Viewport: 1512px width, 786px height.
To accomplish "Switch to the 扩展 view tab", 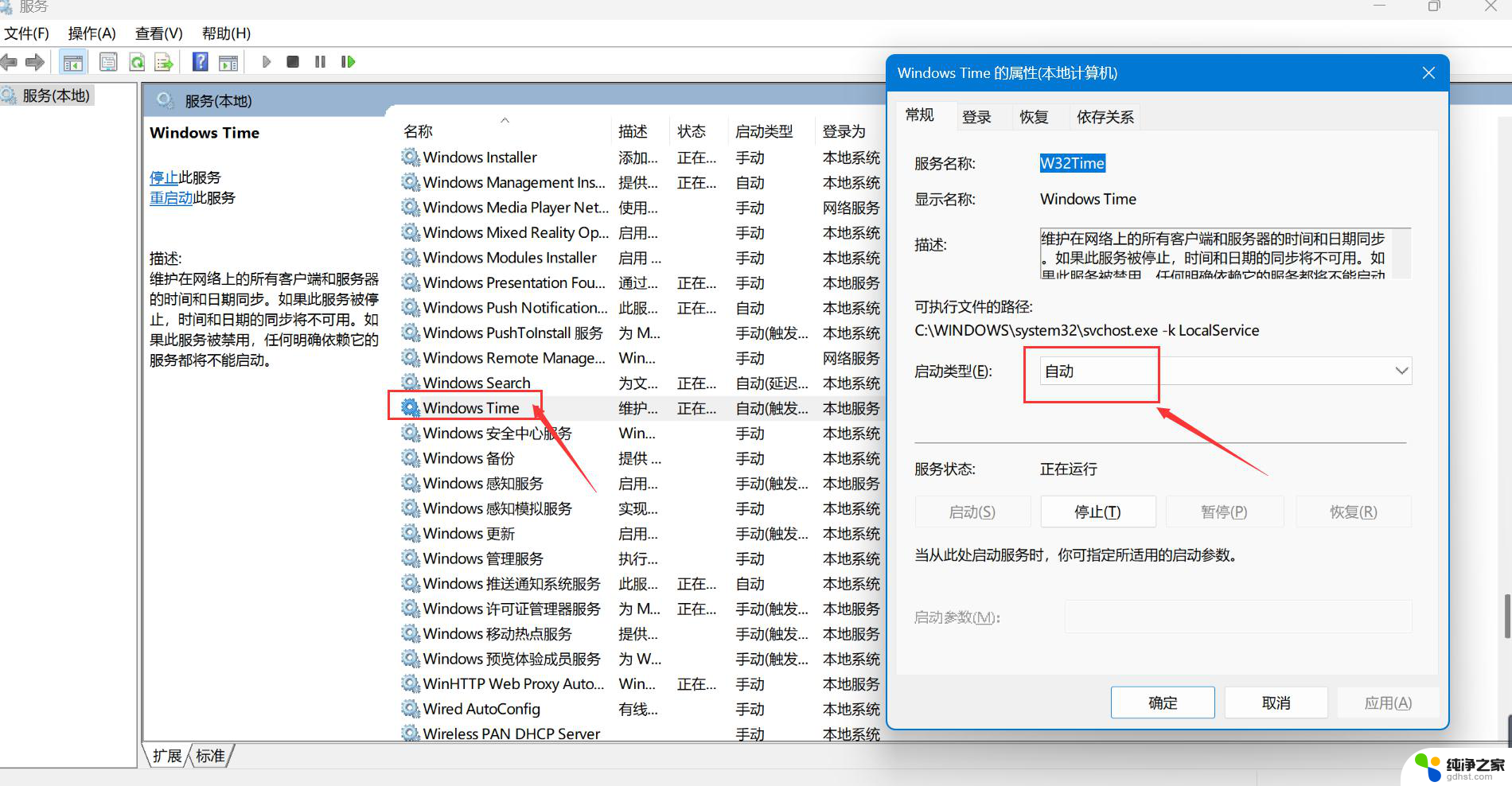I will (167, 756).
